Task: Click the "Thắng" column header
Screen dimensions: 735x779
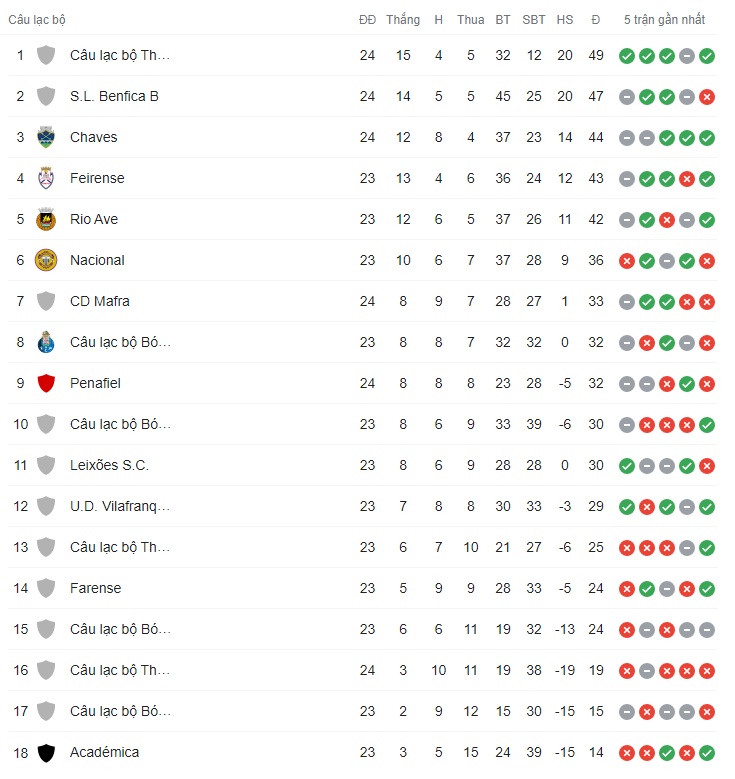Action: tap(403, 19)
